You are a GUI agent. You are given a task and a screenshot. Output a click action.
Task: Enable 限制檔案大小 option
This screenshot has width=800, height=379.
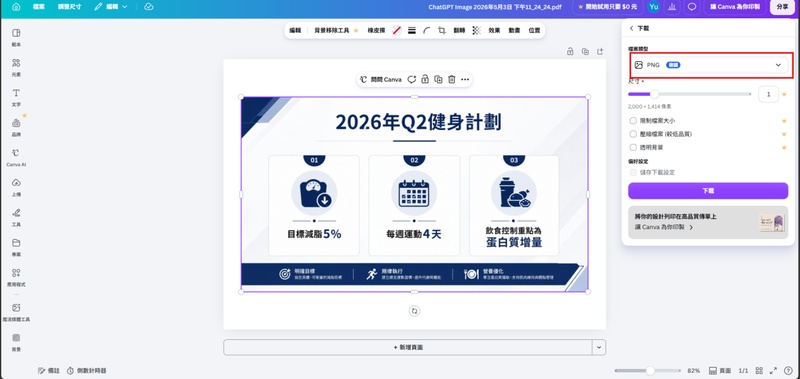(x=633, y=121)
